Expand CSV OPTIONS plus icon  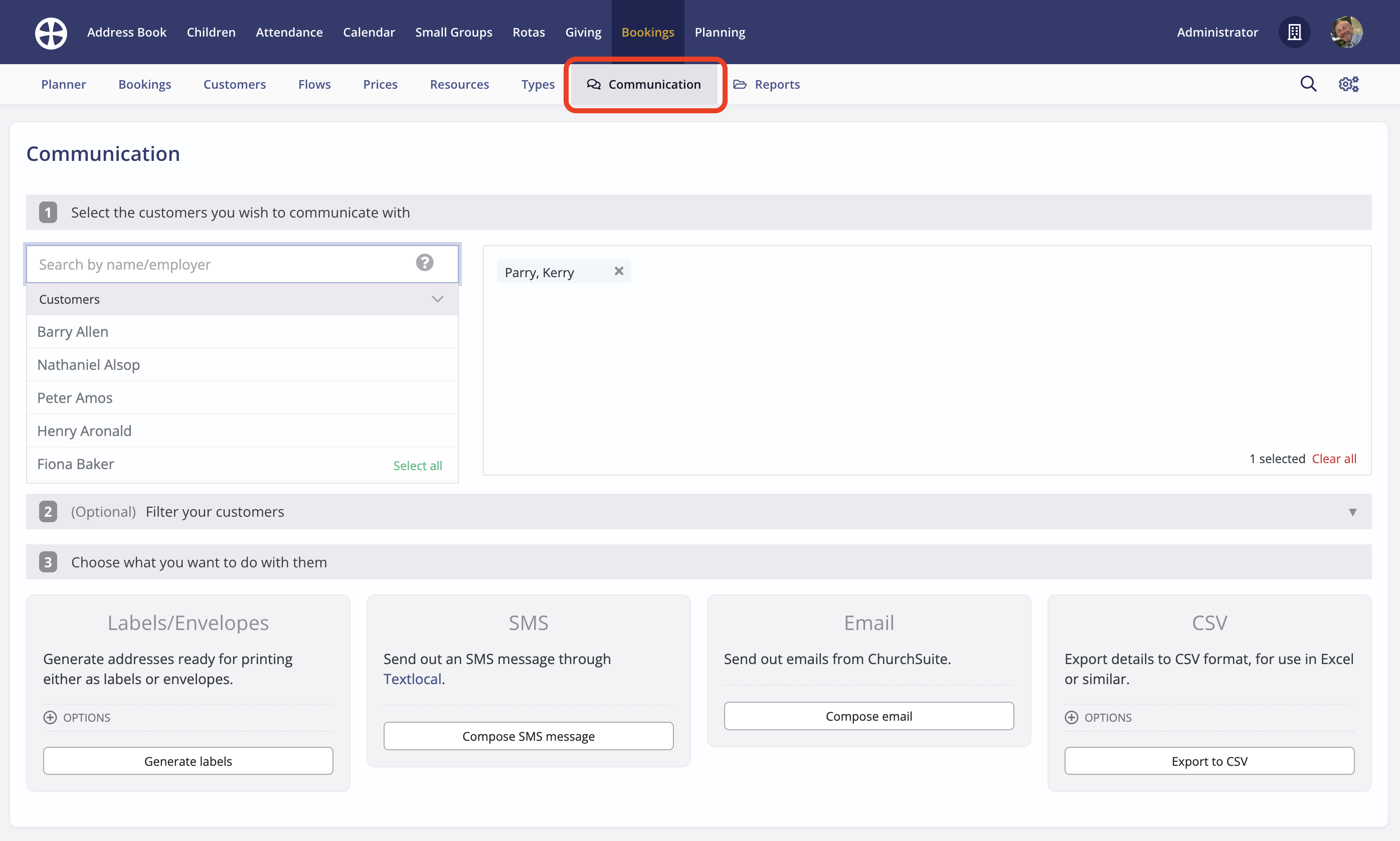pyautogui.click(x=1071, y=718)
